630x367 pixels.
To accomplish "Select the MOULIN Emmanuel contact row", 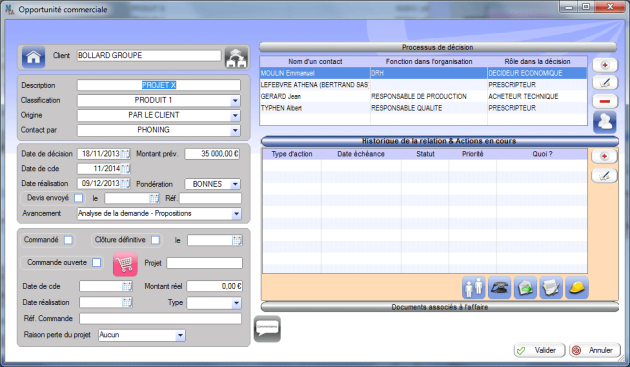I will click(423, 73).
